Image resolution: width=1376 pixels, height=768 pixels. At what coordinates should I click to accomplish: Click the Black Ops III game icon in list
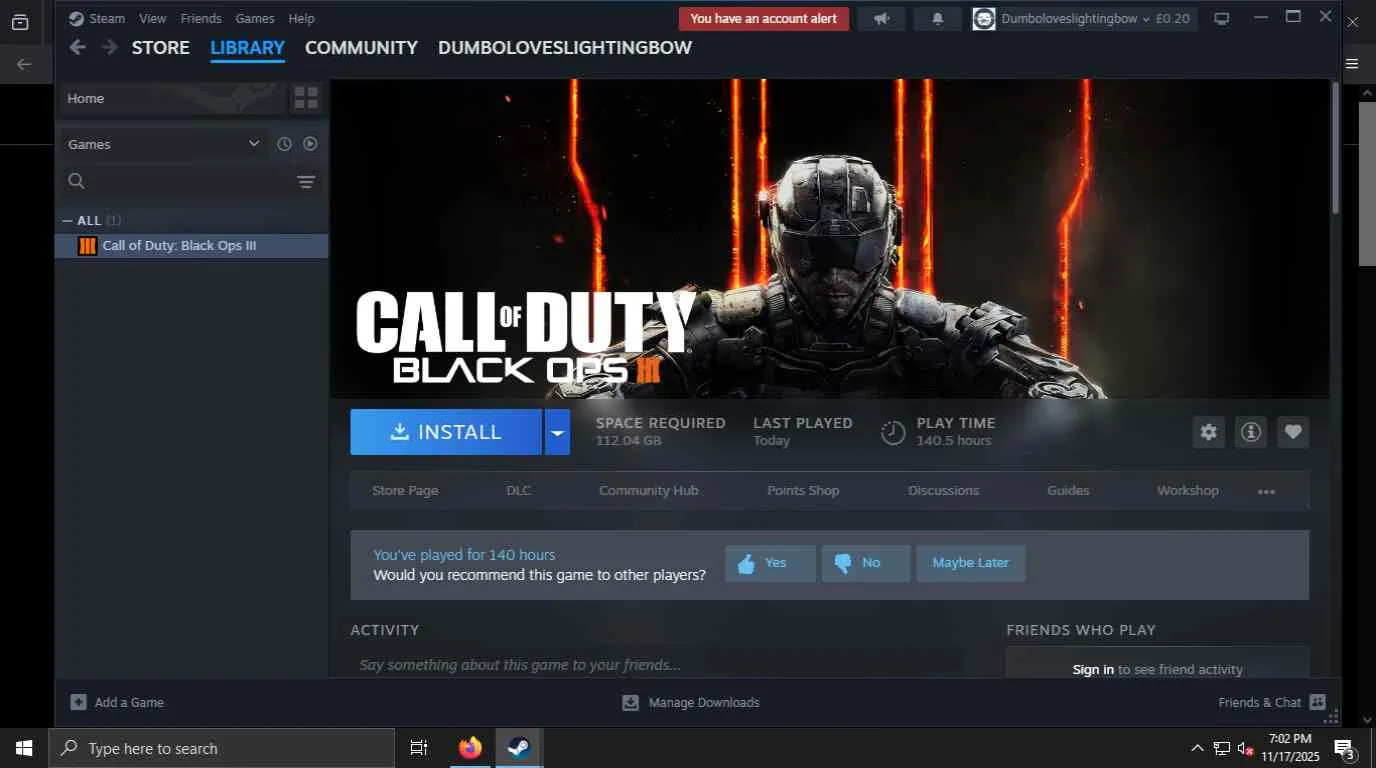pos(87,246)
